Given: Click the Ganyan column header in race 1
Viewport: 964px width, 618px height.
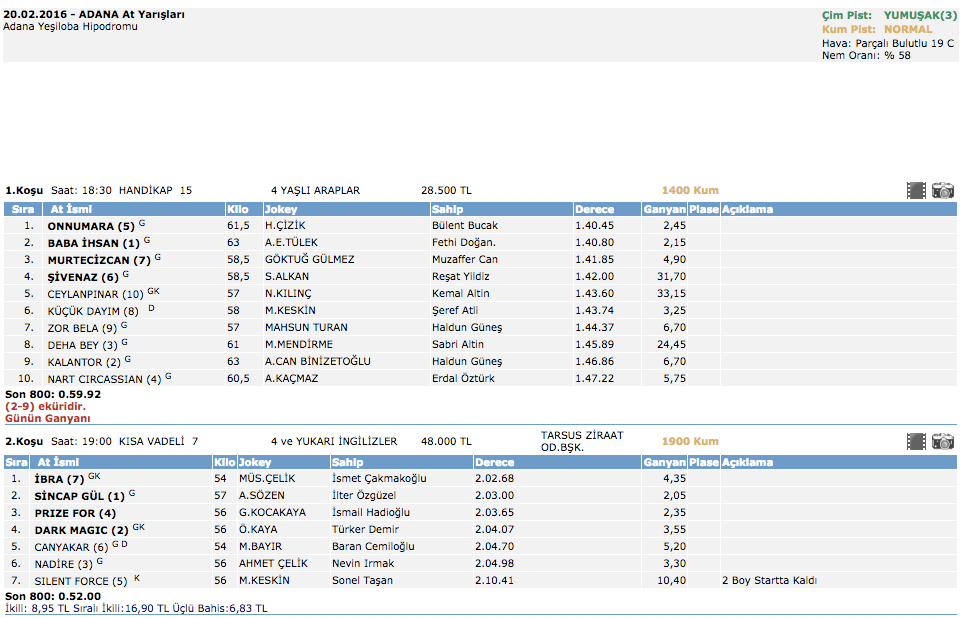Looking at the screenshot, I should (x=664, y=210).
